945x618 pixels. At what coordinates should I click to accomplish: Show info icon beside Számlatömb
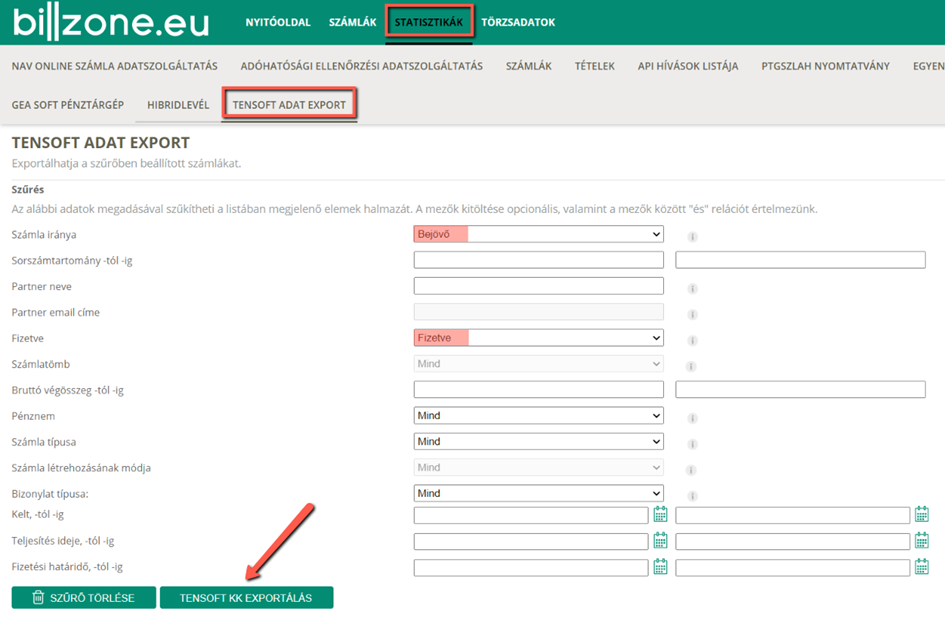coord(691,366)
